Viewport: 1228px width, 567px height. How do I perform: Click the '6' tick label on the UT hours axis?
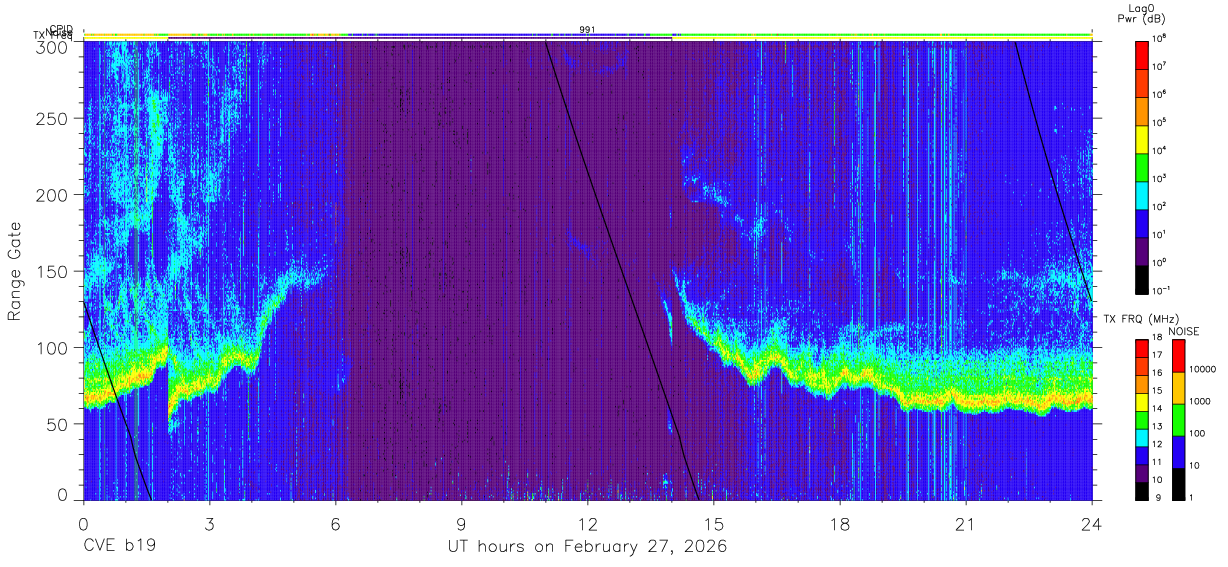click(335, 524)
